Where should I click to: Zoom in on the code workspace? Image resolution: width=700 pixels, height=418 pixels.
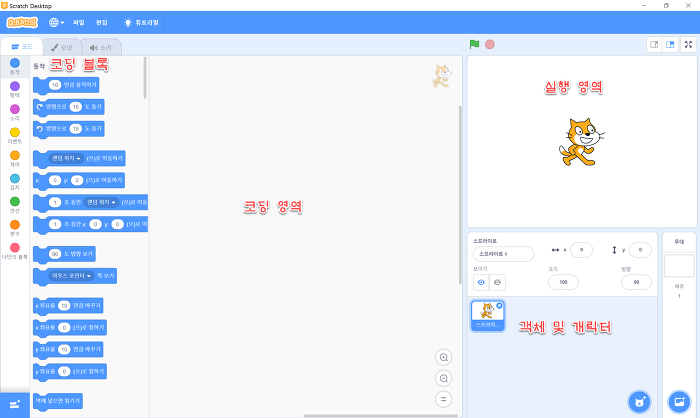point(443,357)
